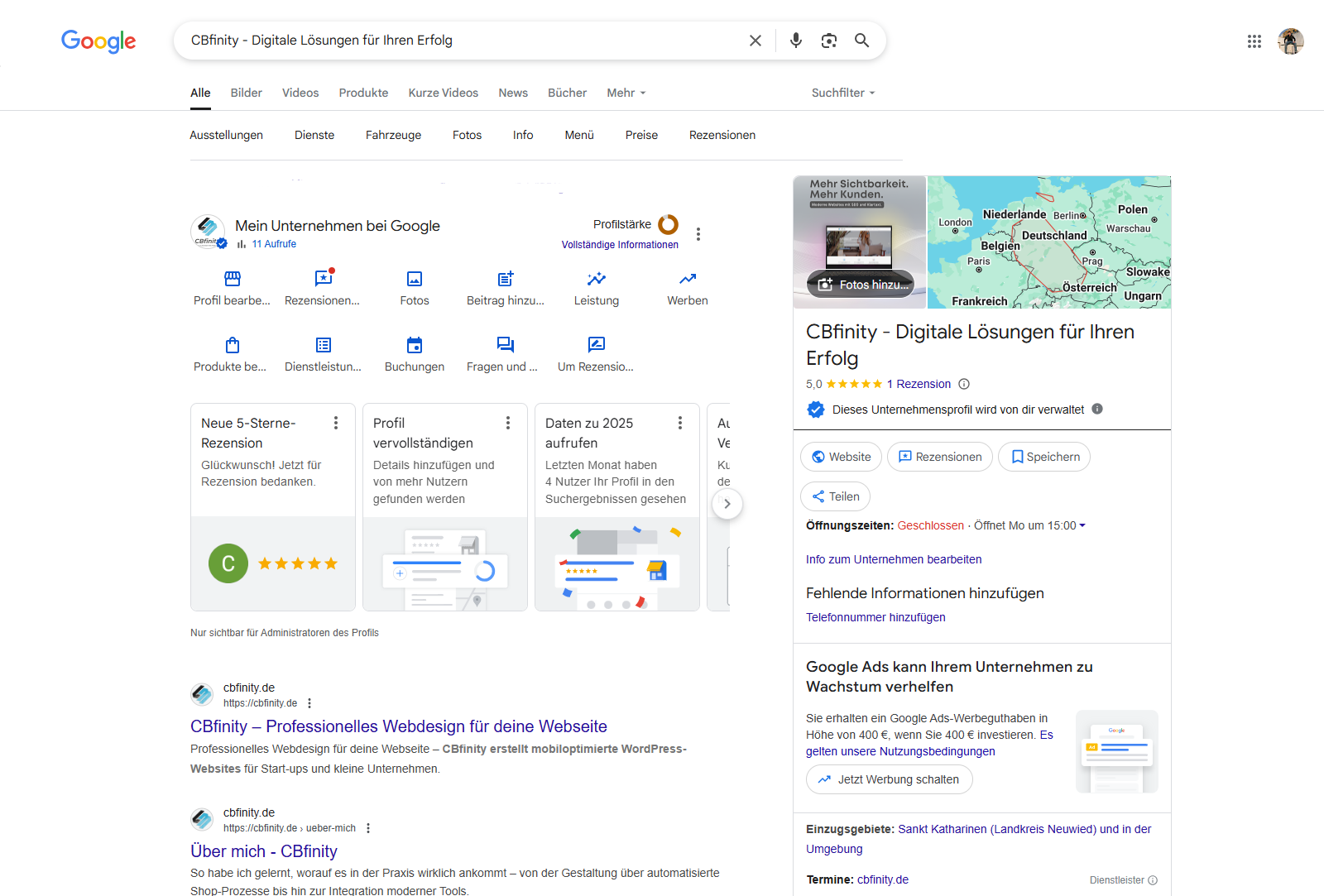Click 'Beitrag hinzufügen' icon
The height and width of the screenshot is (896, 1324).
coord(506,279)
